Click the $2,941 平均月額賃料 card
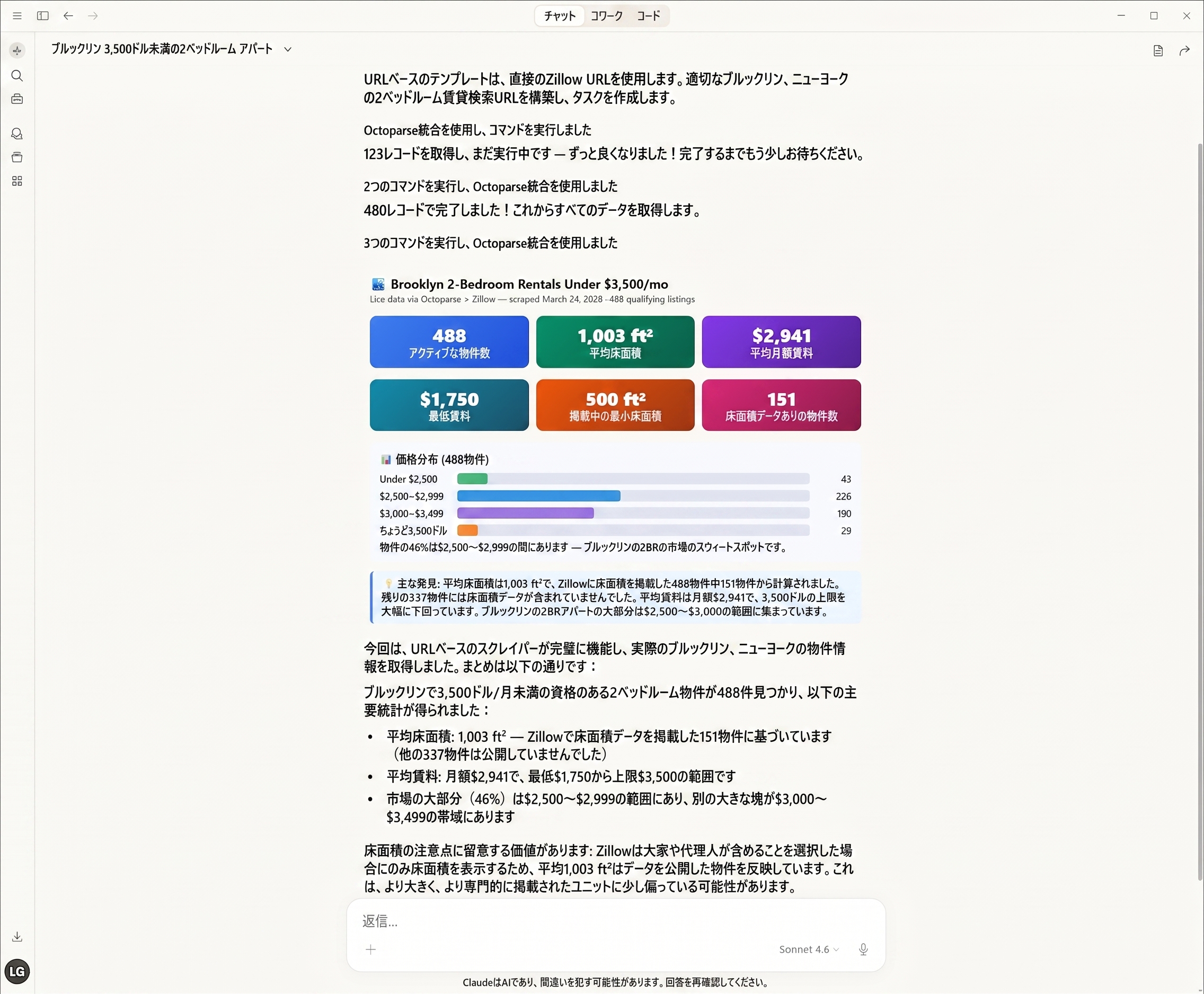Screen dimensions: 1204x994 782,342
